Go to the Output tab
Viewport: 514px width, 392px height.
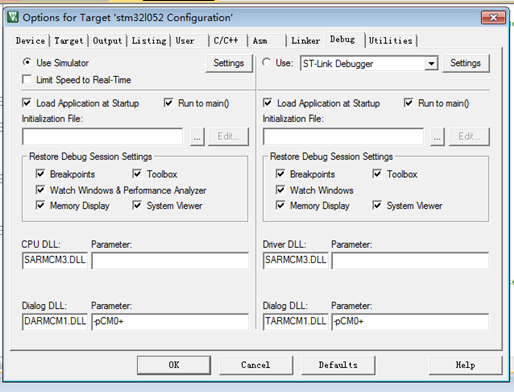107,41
